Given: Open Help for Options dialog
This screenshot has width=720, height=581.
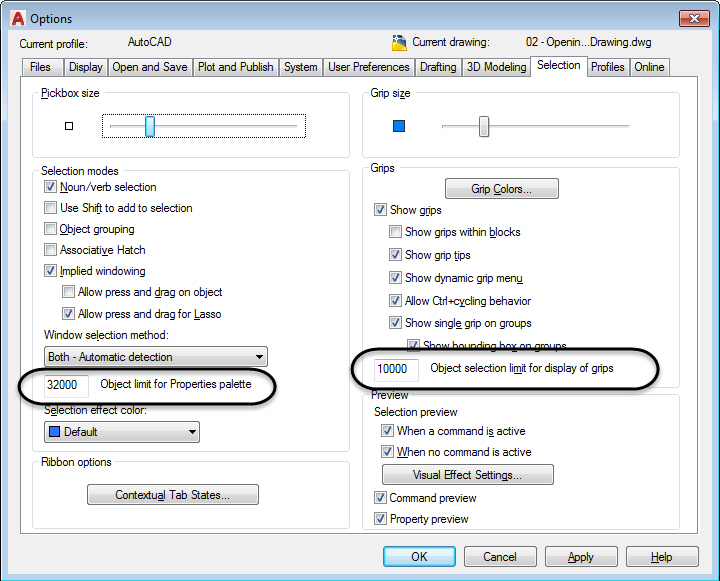Looking at the screenshot, I should (x=662, y=557).
